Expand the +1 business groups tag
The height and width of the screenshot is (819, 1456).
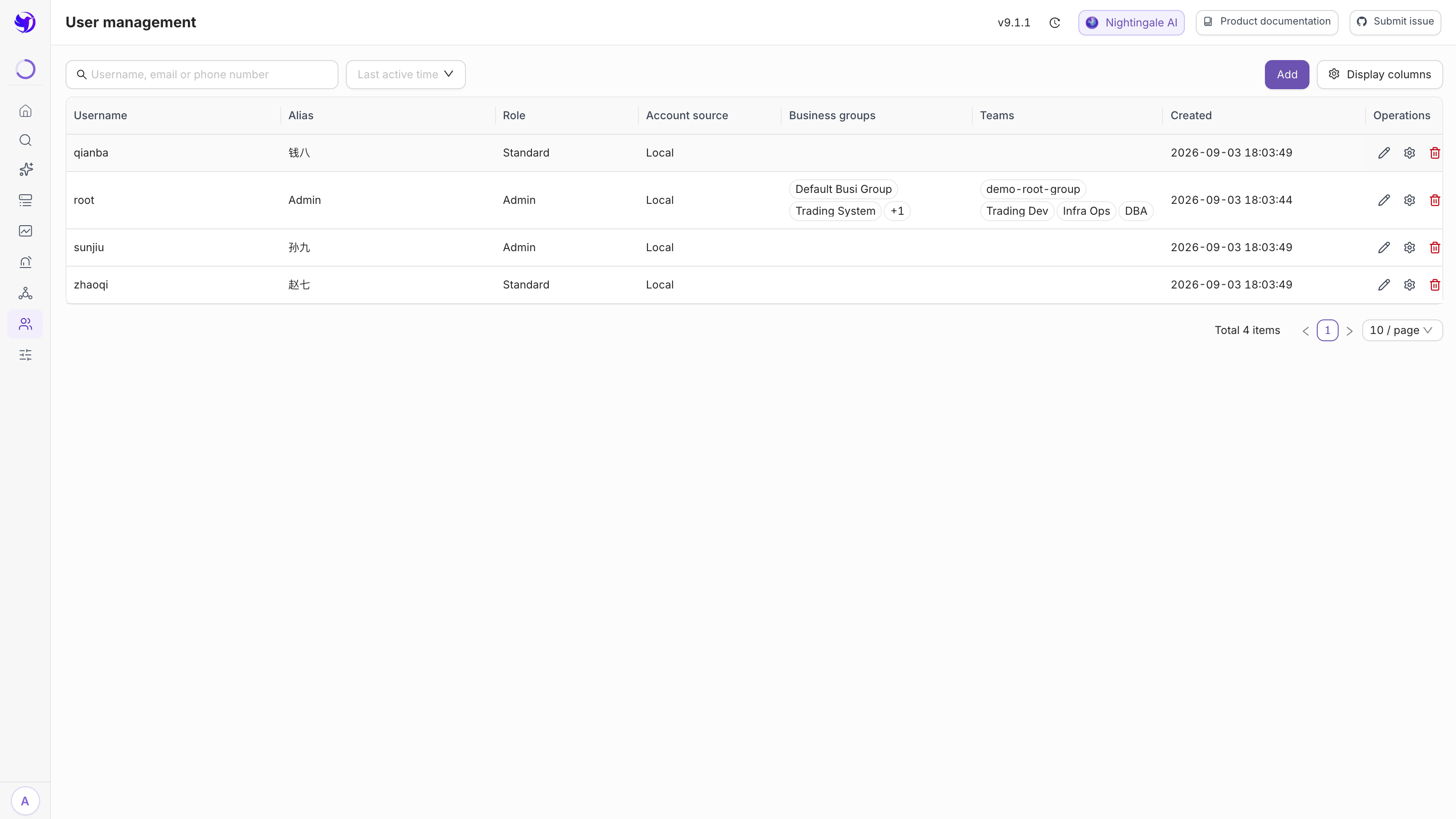pyautogui.click(x=897, y=211)
